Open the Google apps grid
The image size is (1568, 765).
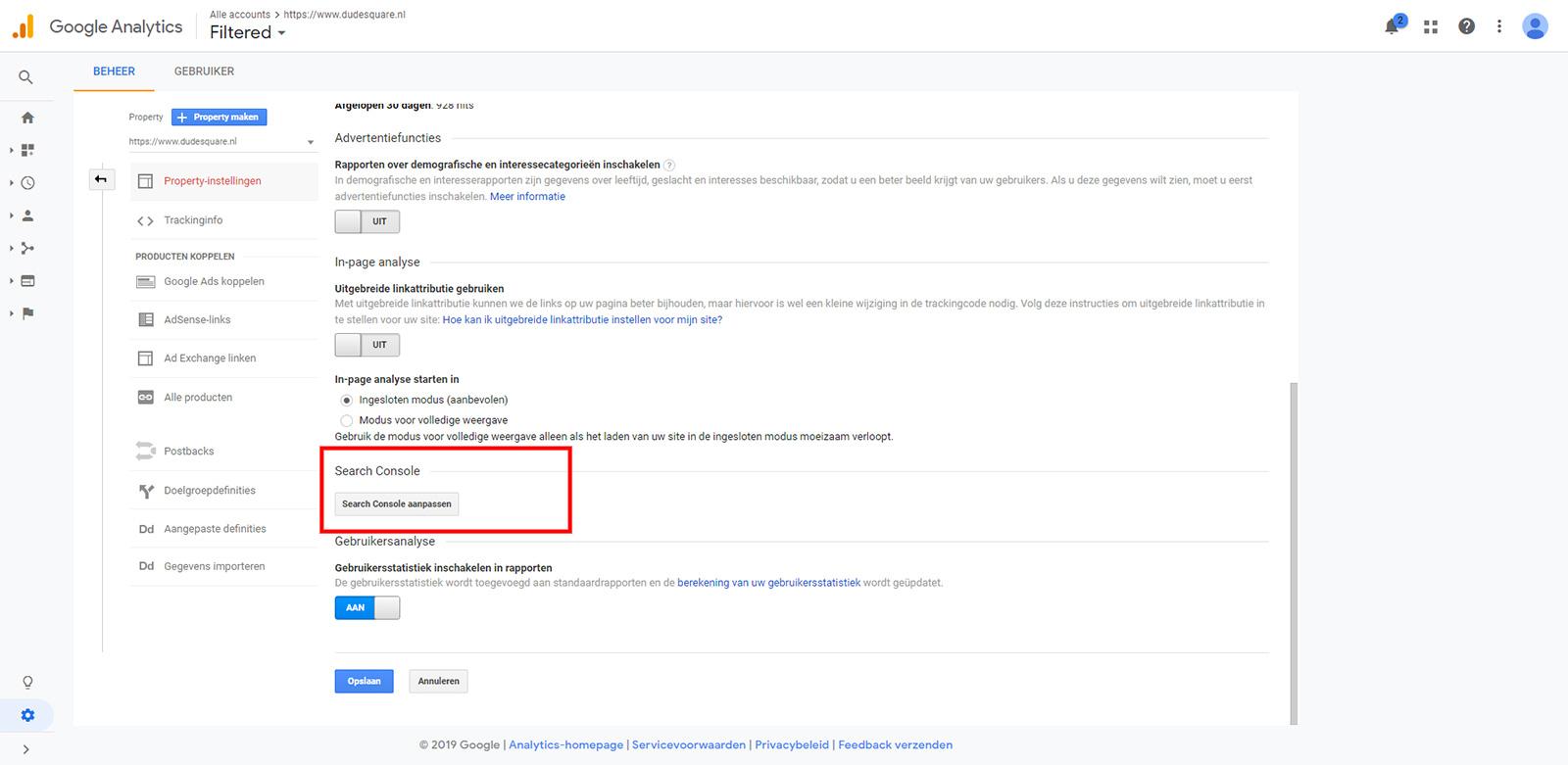point(1431,27)
